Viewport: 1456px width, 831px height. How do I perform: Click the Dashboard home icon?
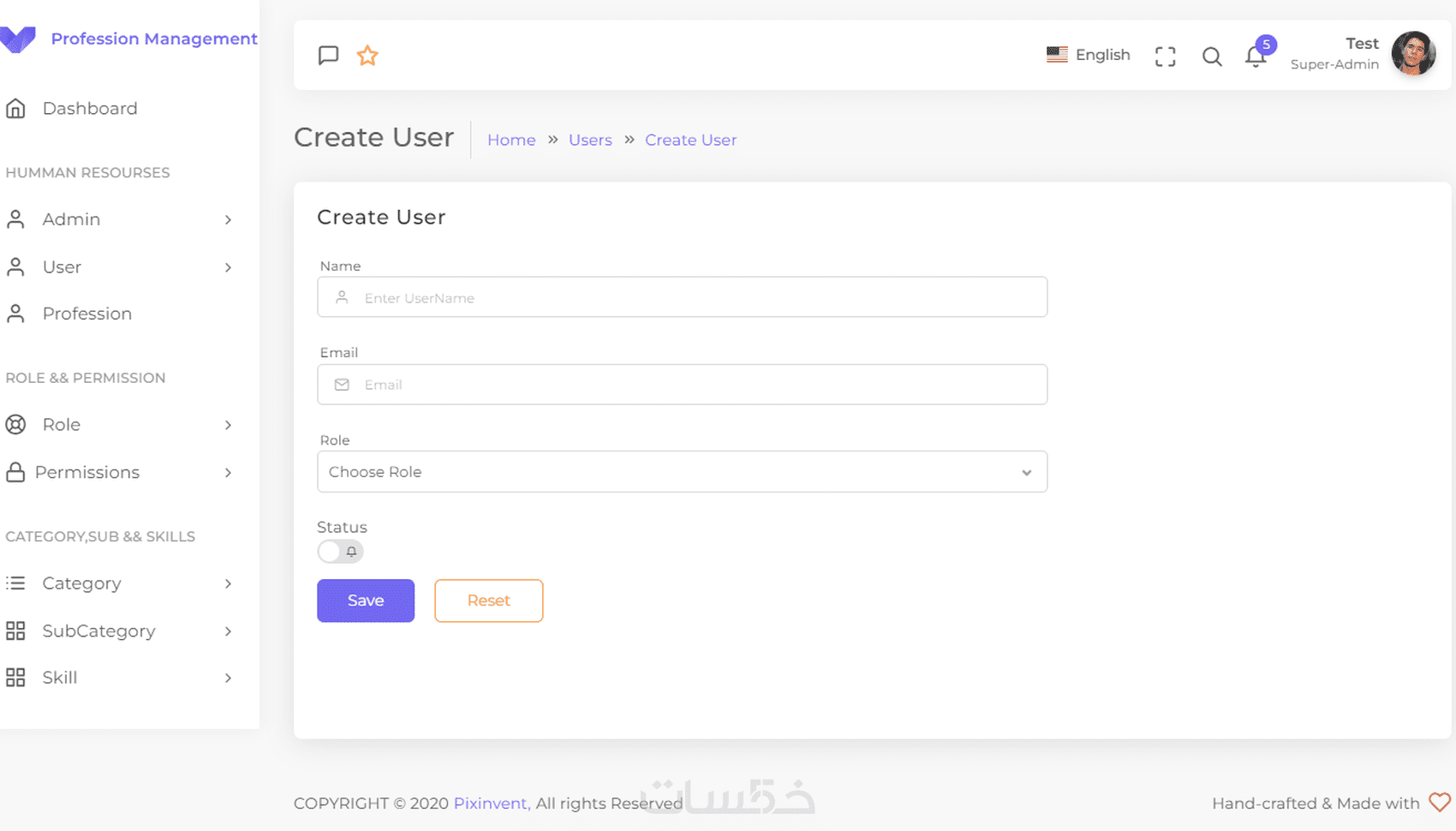[15, 109]
